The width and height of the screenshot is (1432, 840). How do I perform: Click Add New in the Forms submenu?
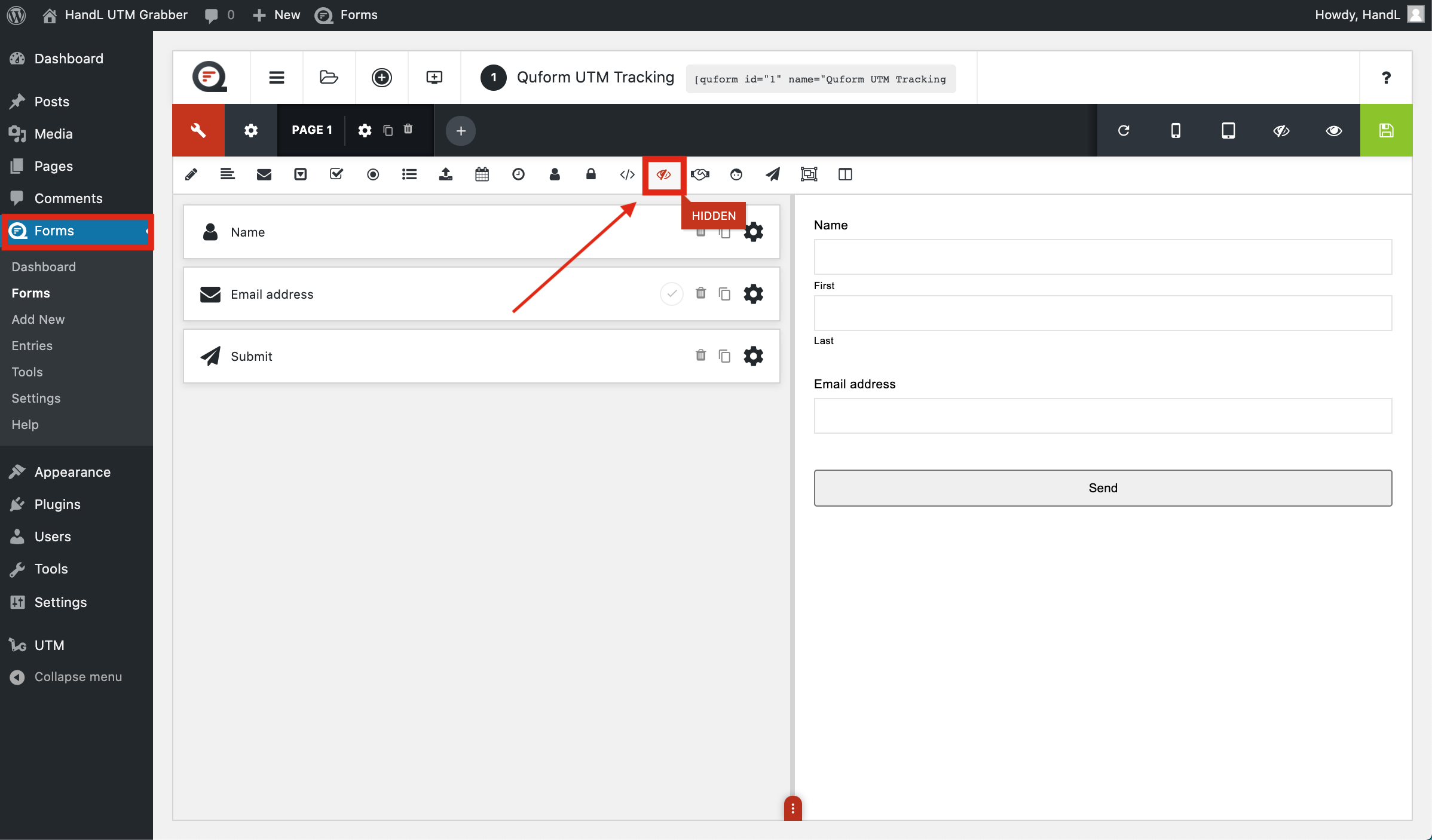tap(38, 320)
